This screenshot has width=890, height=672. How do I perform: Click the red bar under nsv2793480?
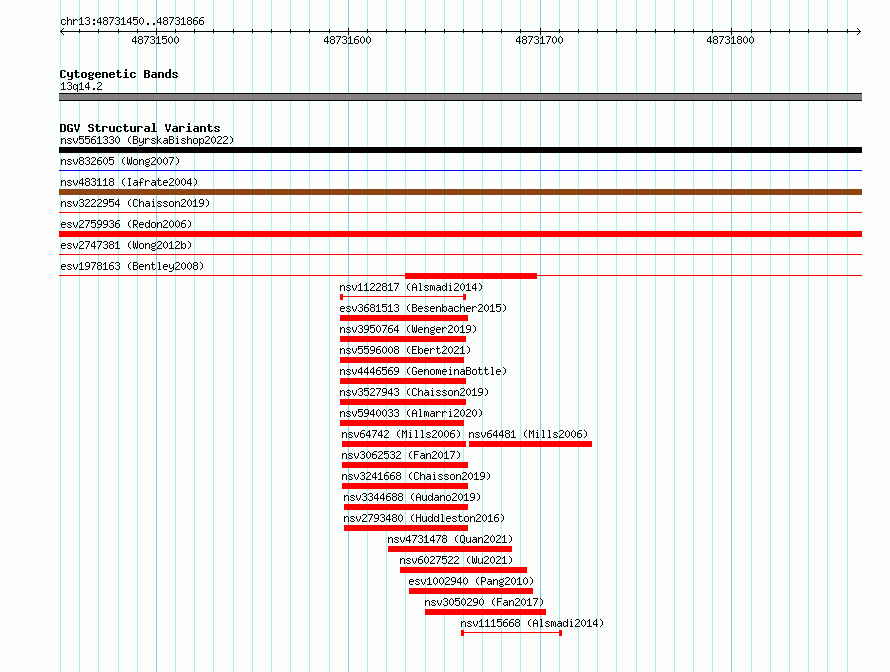click(406, 528)
